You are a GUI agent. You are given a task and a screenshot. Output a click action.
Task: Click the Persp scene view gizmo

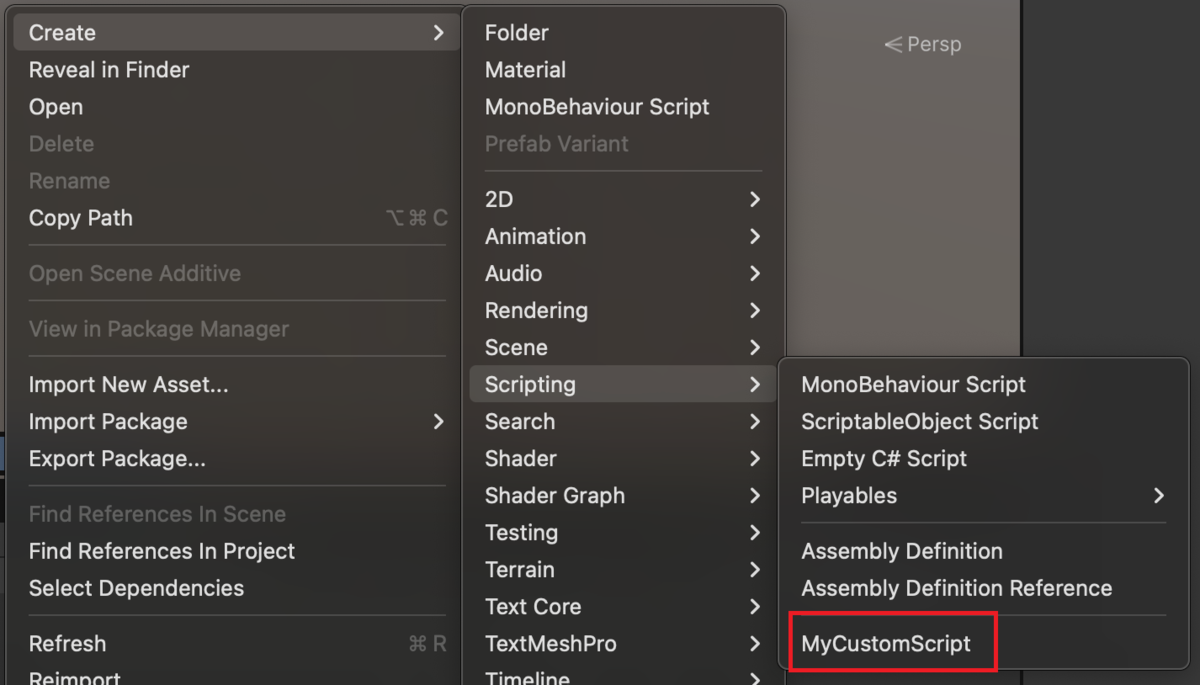pos(922,44)
